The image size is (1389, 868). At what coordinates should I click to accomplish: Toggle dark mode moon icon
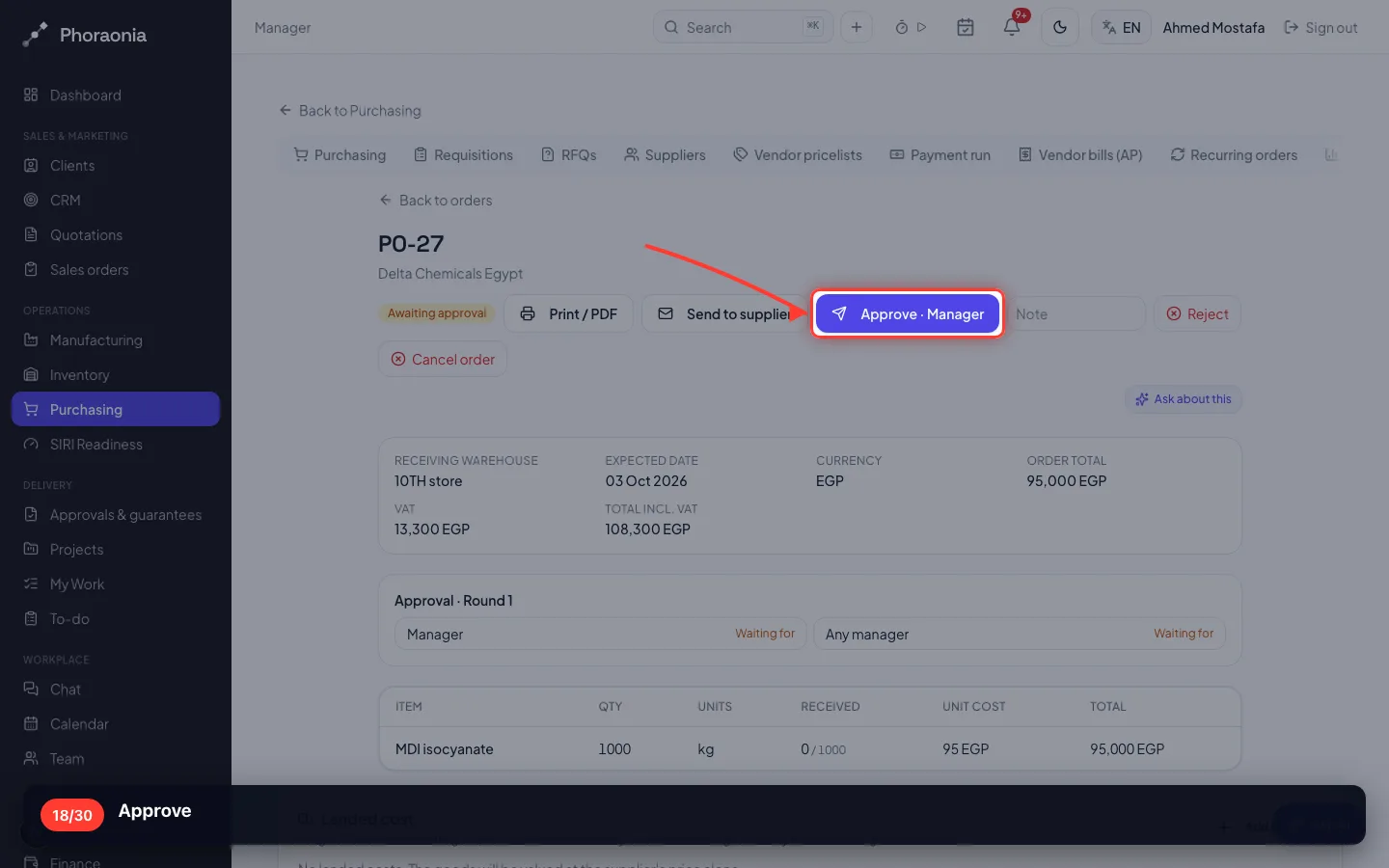1060,27
